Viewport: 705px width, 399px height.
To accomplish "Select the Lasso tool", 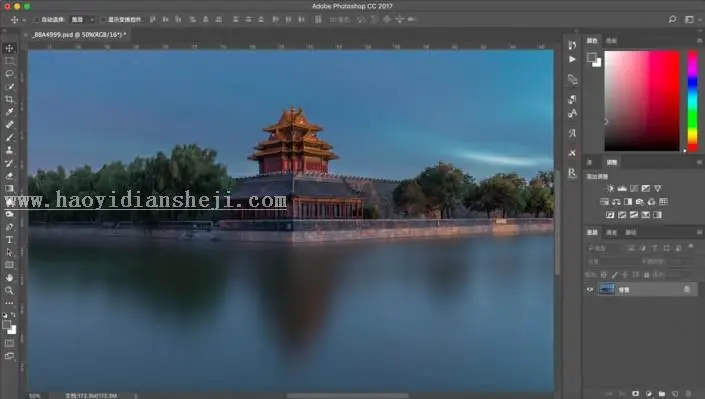I will 9,73.
